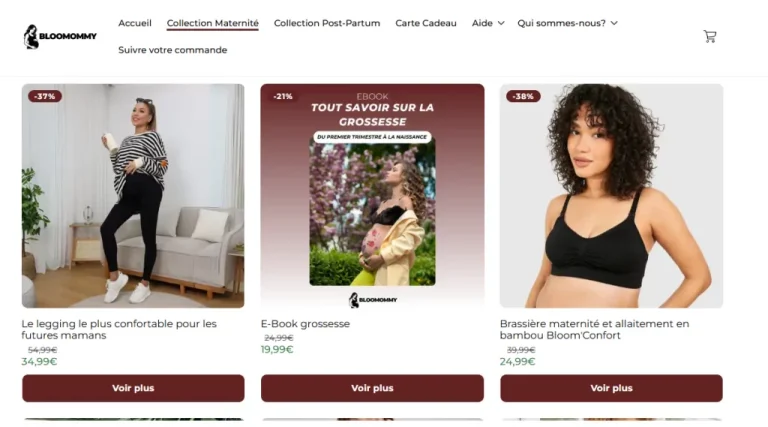Image resolution: width=768 pixels, height=427 pixels.
Task: Click the Bloomommy logo in header
Action: [60, 37]
